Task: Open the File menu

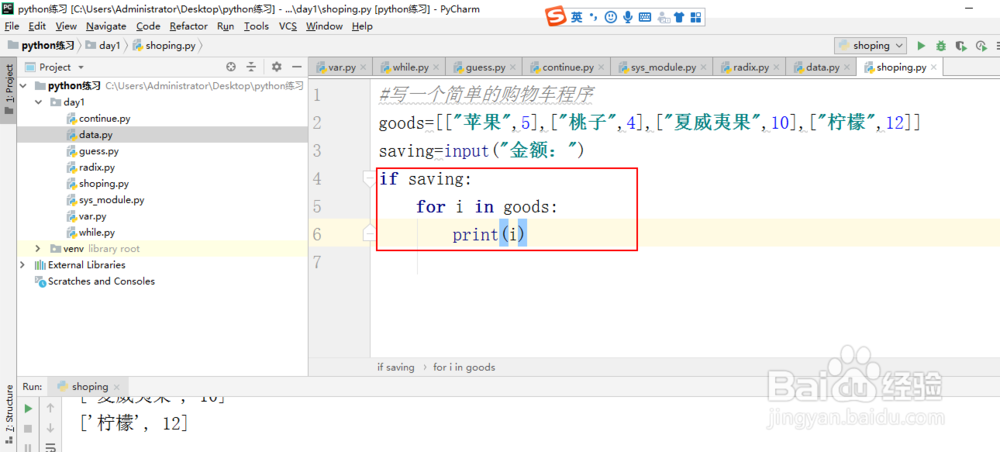Action: pos(11,26)
